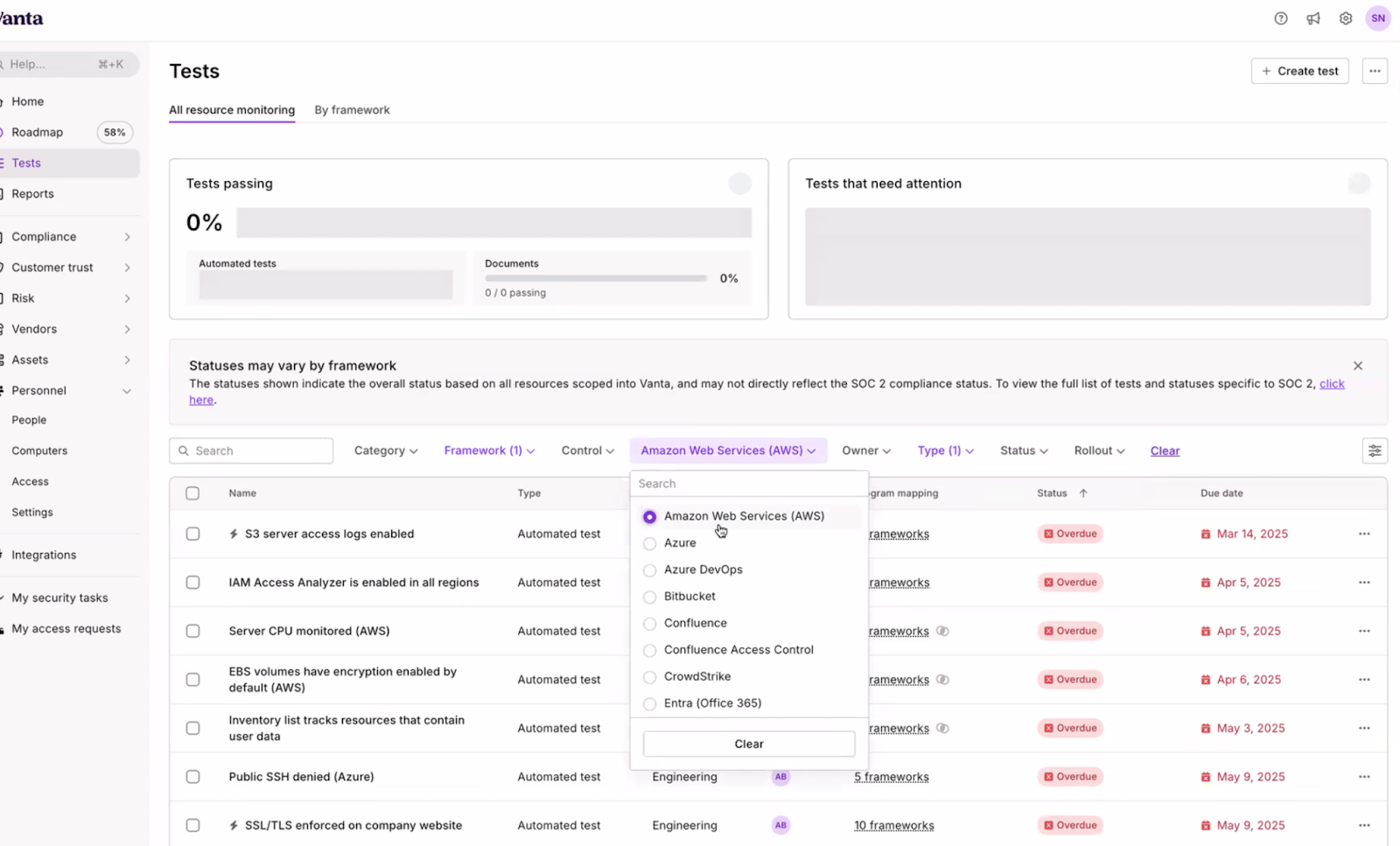The width and height of the screenshot is (1400, 846).
Task: Check the Server CPU monitored (AWS) row checkbox
Action: 192,631
